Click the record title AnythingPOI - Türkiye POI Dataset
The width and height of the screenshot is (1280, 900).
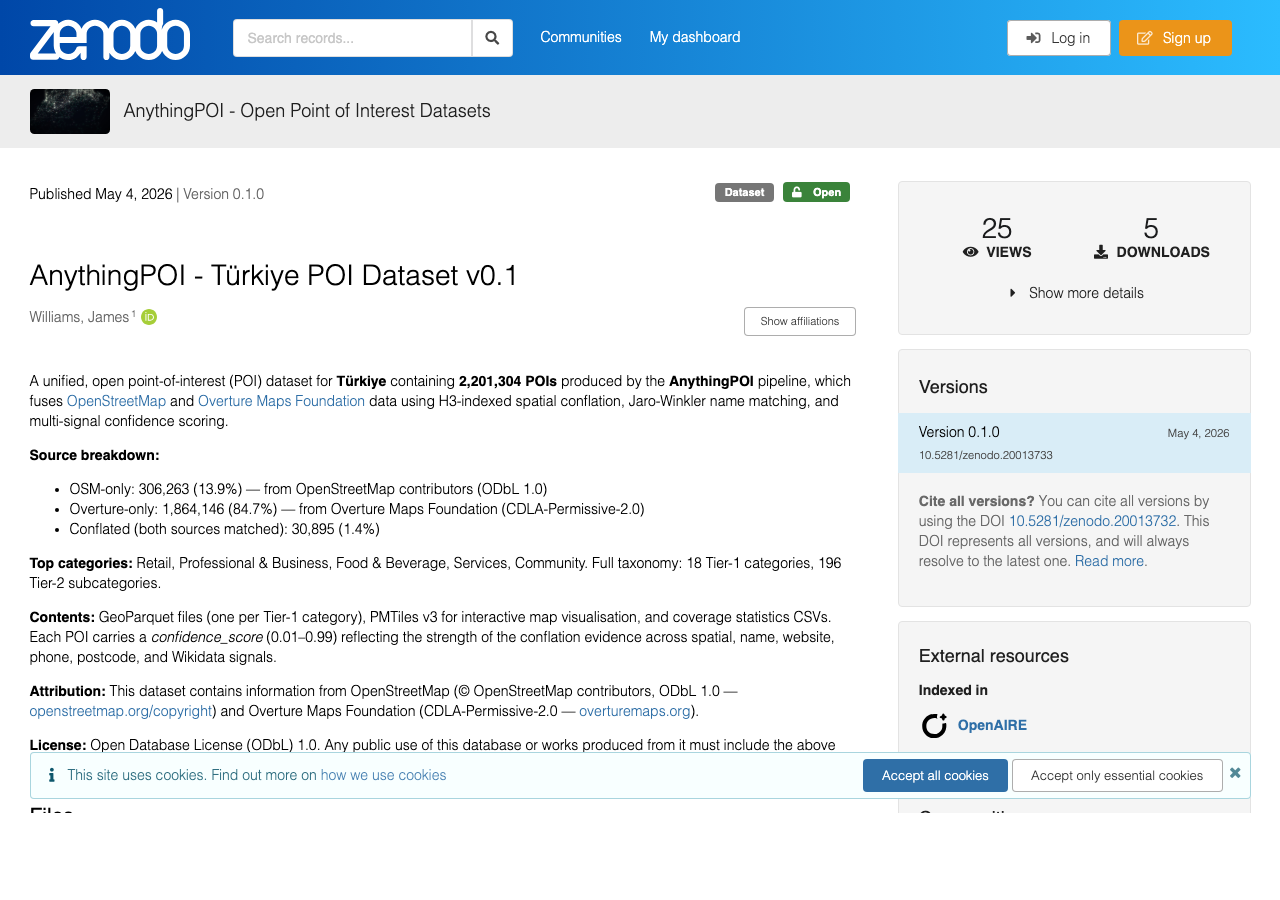[x=274, y=276]
